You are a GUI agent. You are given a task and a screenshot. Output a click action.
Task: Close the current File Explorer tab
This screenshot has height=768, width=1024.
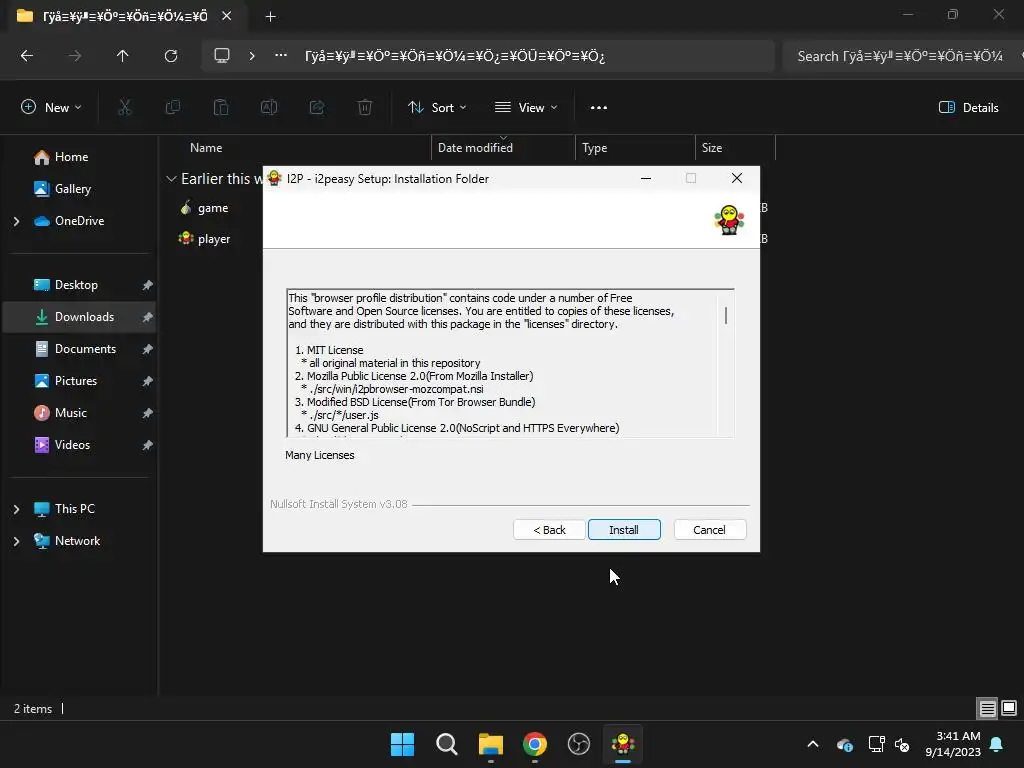point(227,16)
